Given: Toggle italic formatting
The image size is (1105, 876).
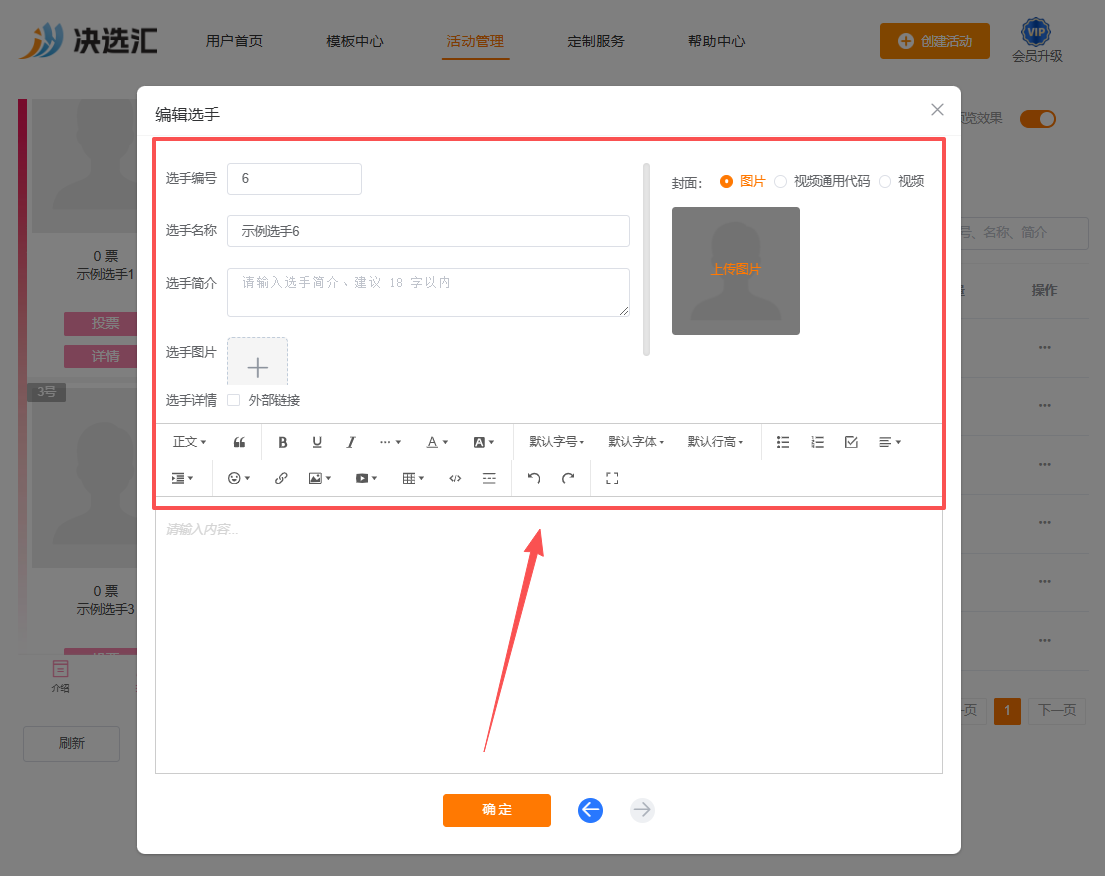Looking at the screenshot, I should (351, 442).
